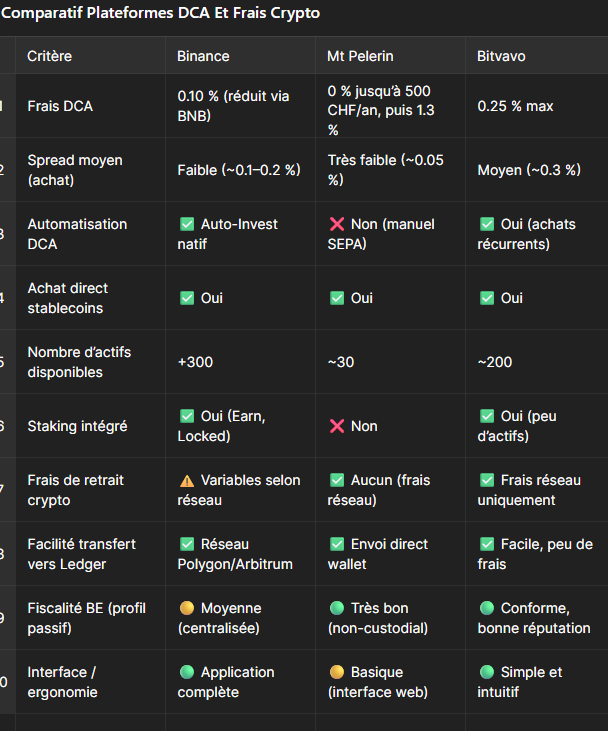Click the Frais DCA row label
Image resolution: width=608 pixels, height=731 pixels.
pos(61,106)
